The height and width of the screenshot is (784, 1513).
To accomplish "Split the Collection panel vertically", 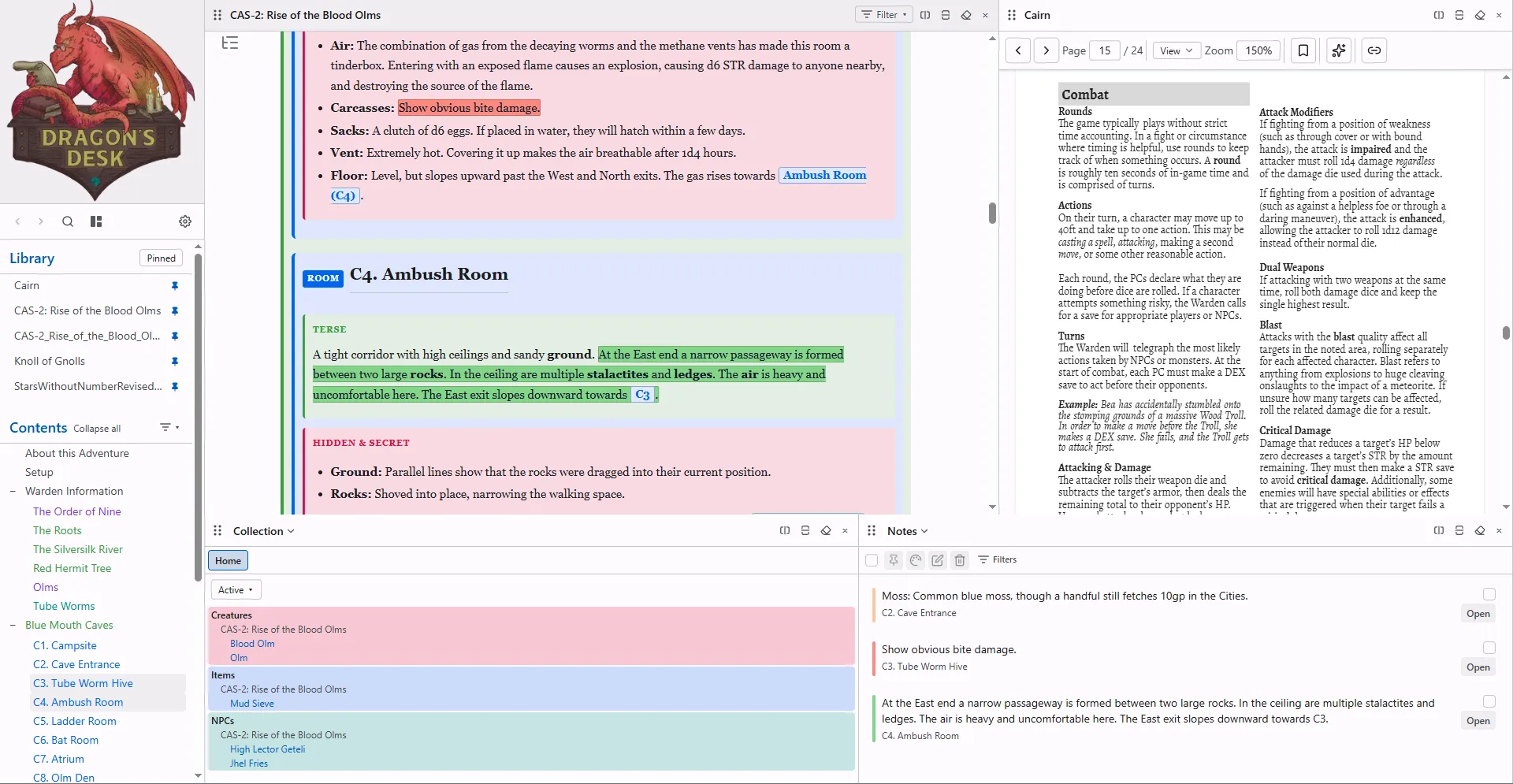I will pyautogui.click(x=785, y=531).
